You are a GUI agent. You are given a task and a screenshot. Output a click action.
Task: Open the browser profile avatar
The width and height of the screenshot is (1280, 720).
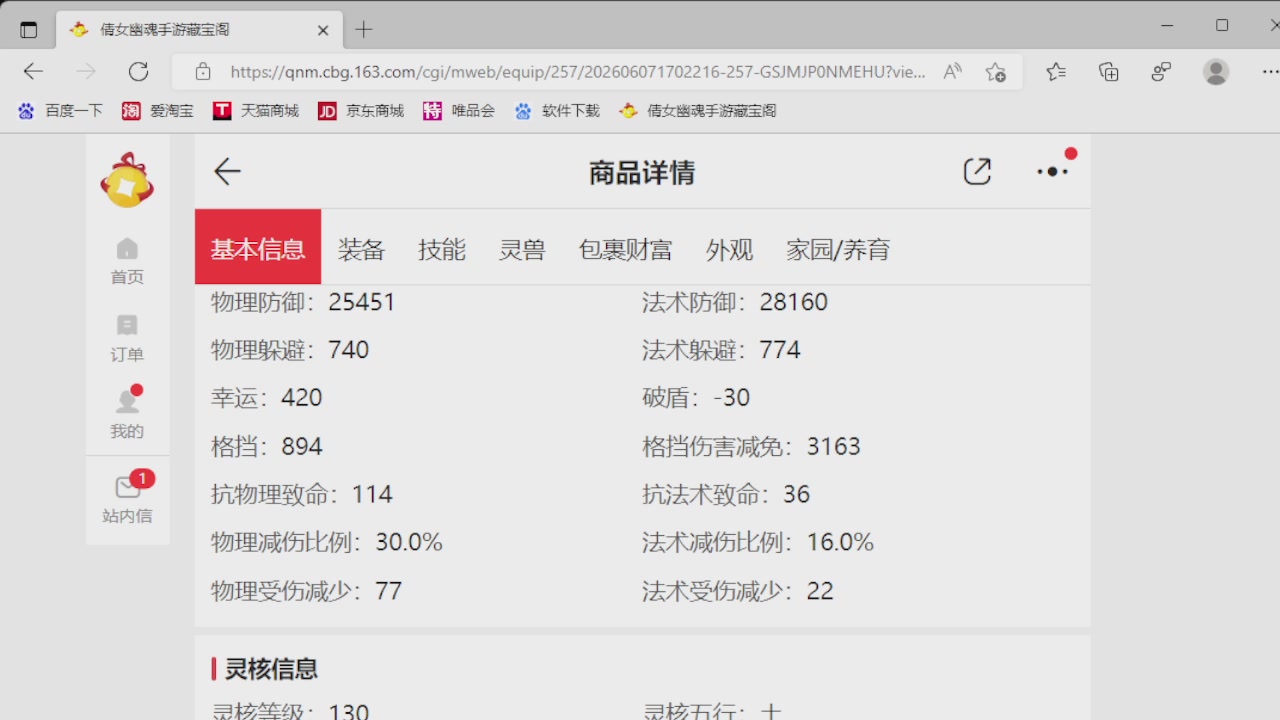[x=1216, y=71]
